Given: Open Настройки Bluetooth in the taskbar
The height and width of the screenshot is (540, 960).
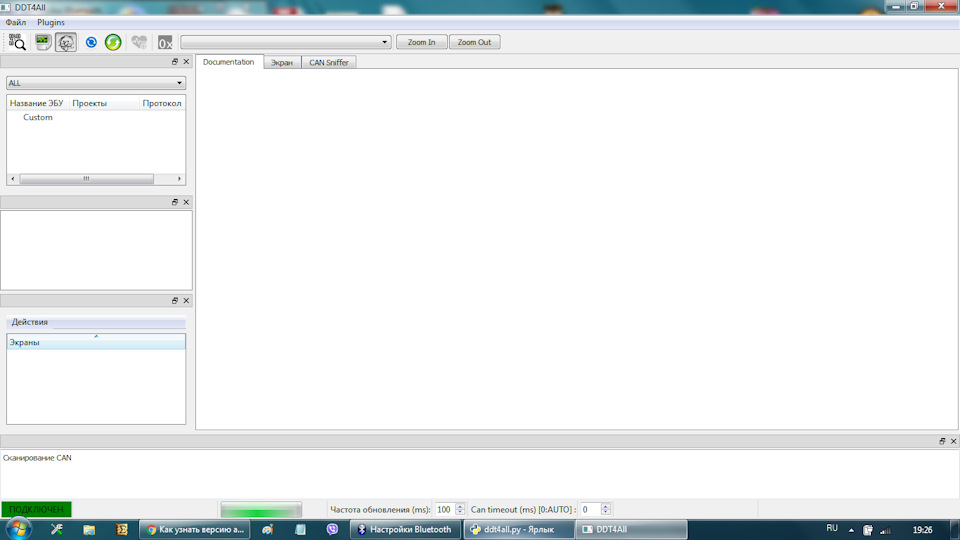Looking at the screenshot, I should point(404,529).
